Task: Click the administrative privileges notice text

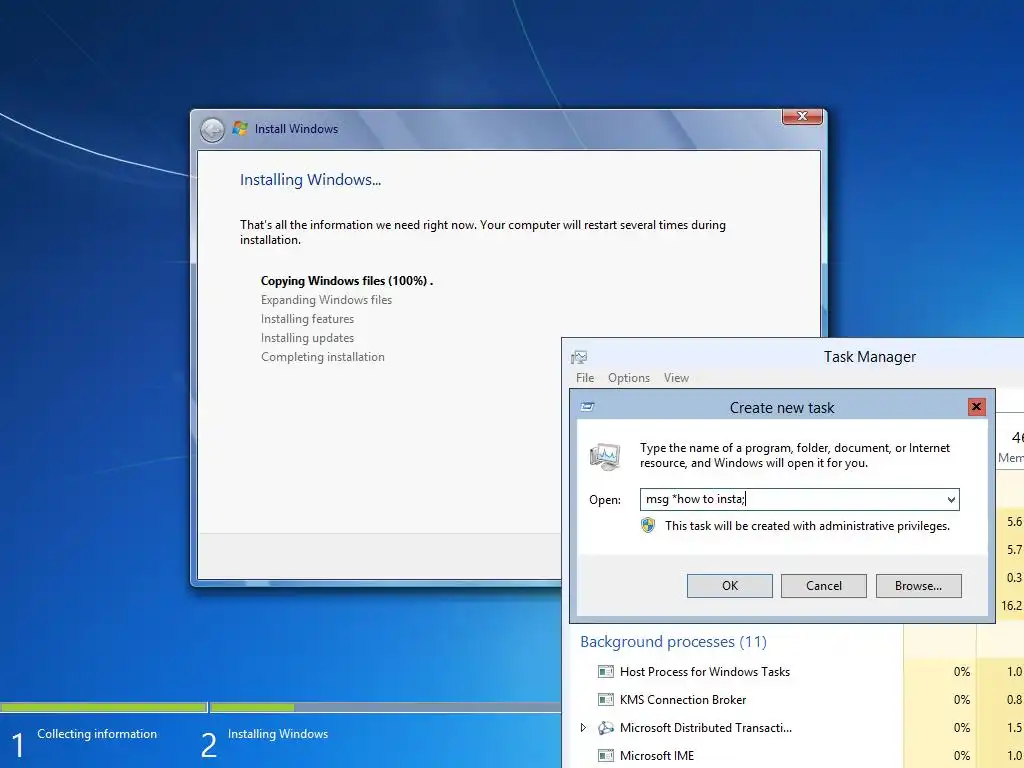Action: 807,526
